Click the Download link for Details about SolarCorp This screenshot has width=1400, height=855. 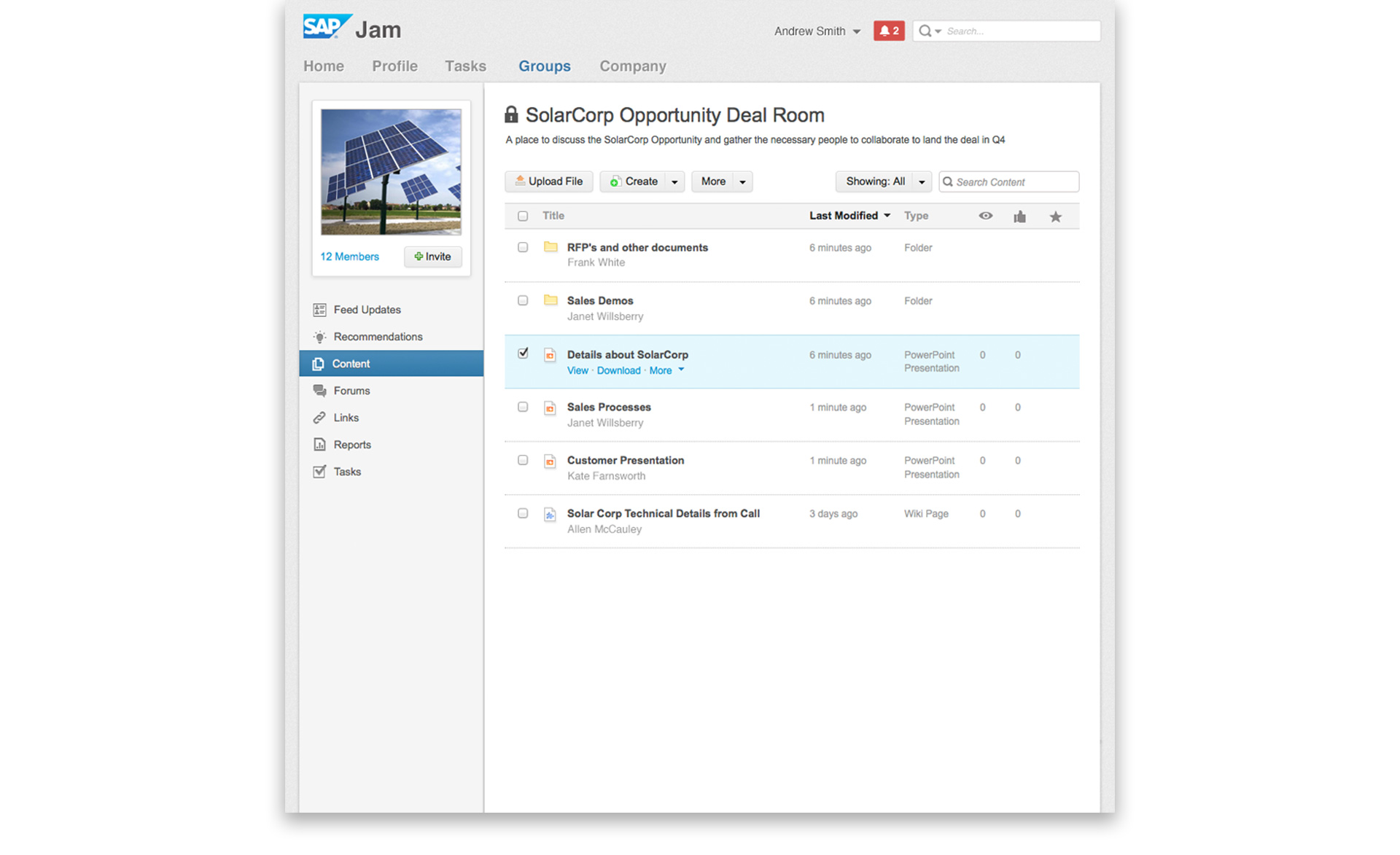[x=618, y=370]
